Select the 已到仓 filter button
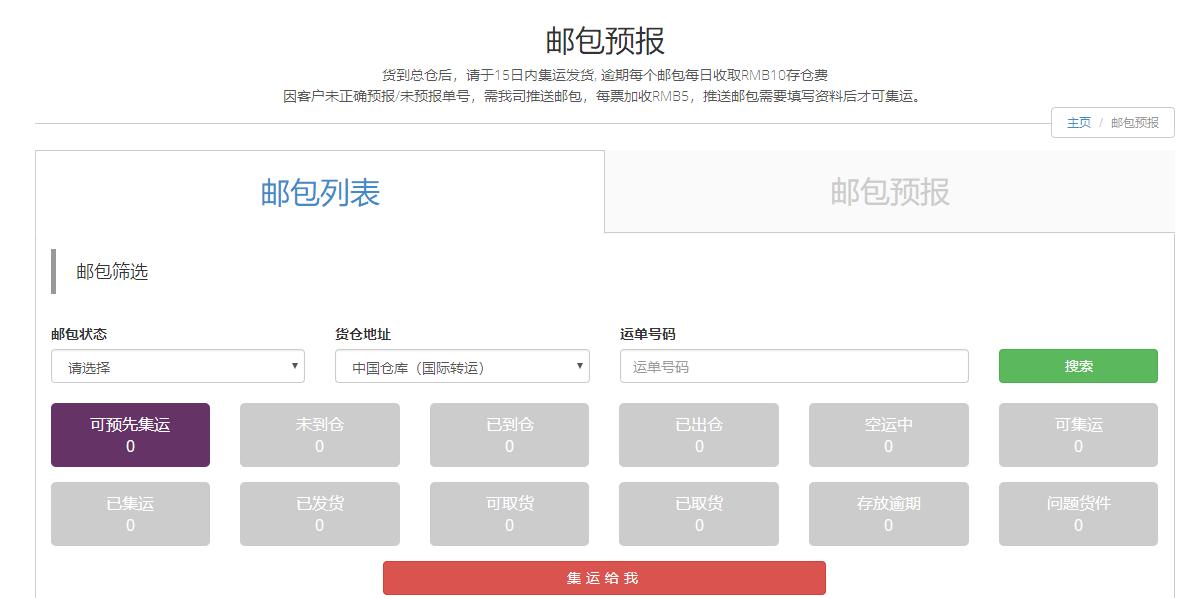This screenshot has height=598, width=1202. point(509,435)
